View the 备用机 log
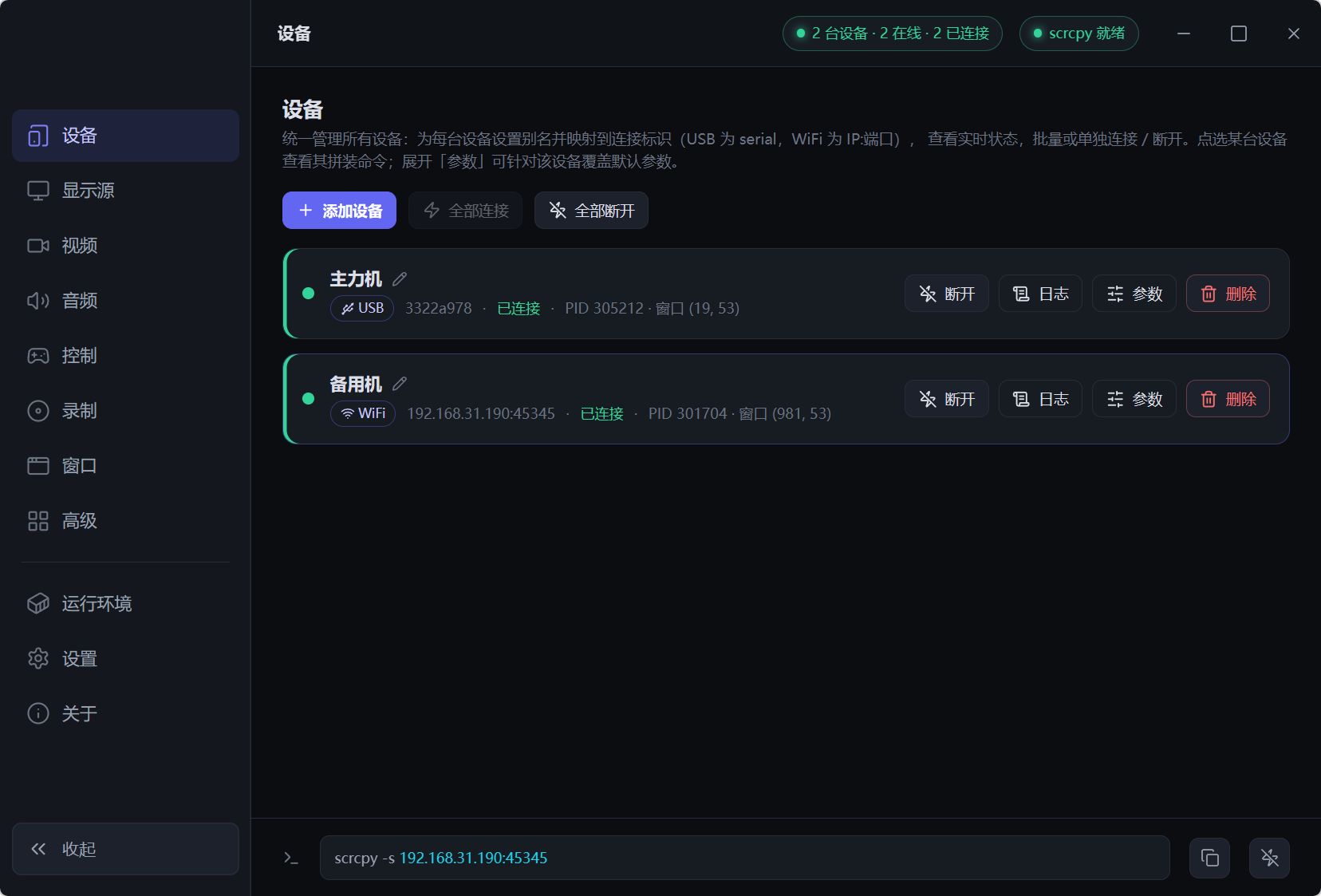 (1040, 399)
